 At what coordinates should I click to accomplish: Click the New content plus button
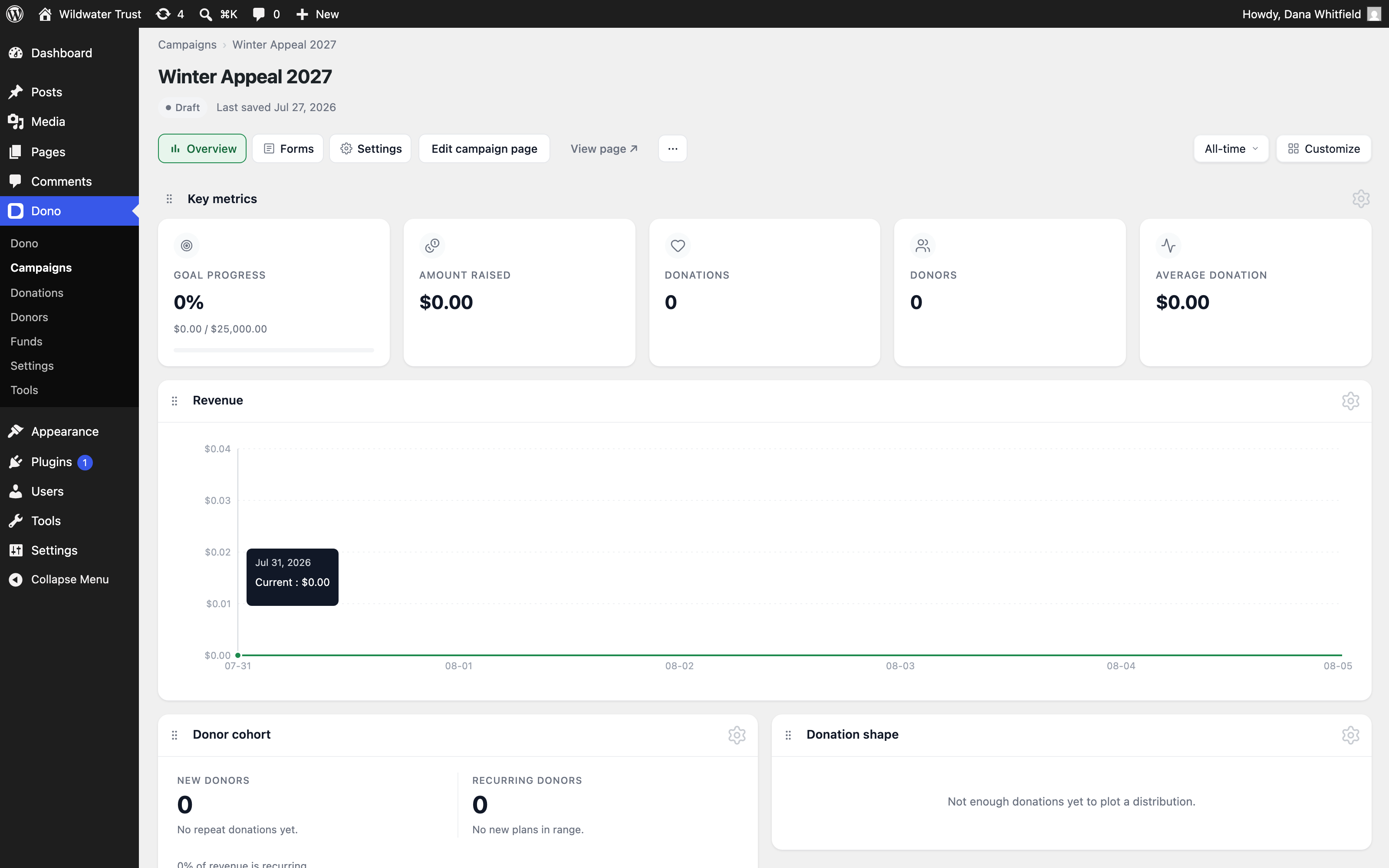pyautogui.click(x=317, y=14)
